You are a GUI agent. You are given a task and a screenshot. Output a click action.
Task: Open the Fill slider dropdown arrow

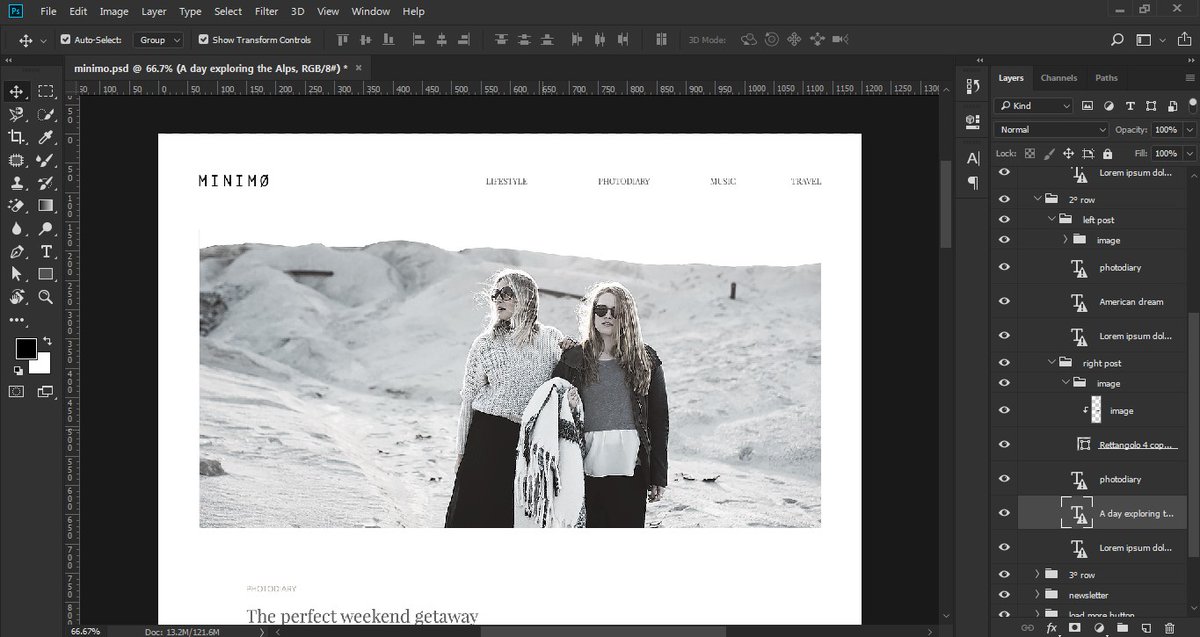pyautogui.click(x=1189, y=154)
